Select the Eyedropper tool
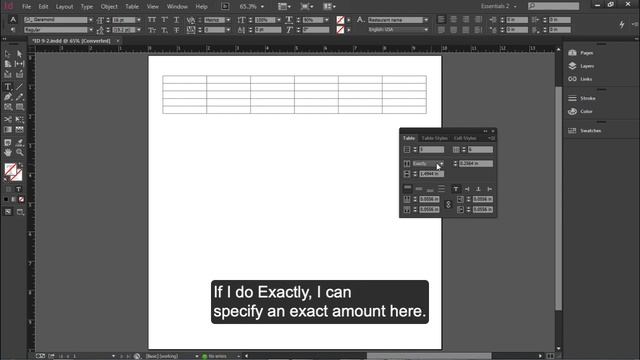This screenshot has width=640, height=360. [x=19, y=142]
